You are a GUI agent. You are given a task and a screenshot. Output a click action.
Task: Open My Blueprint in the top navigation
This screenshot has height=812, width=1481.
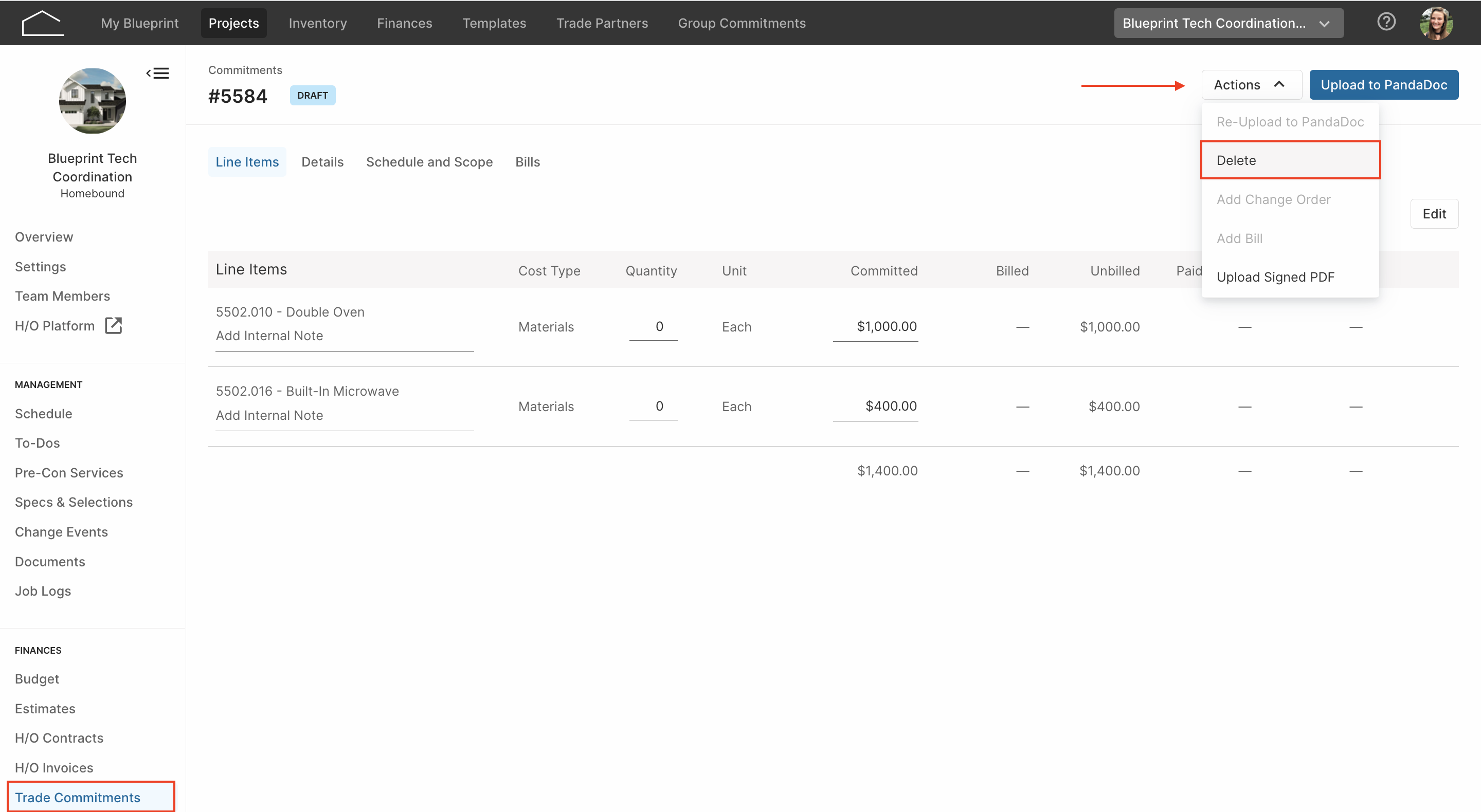pyautogui.click(x=140, y=23)
